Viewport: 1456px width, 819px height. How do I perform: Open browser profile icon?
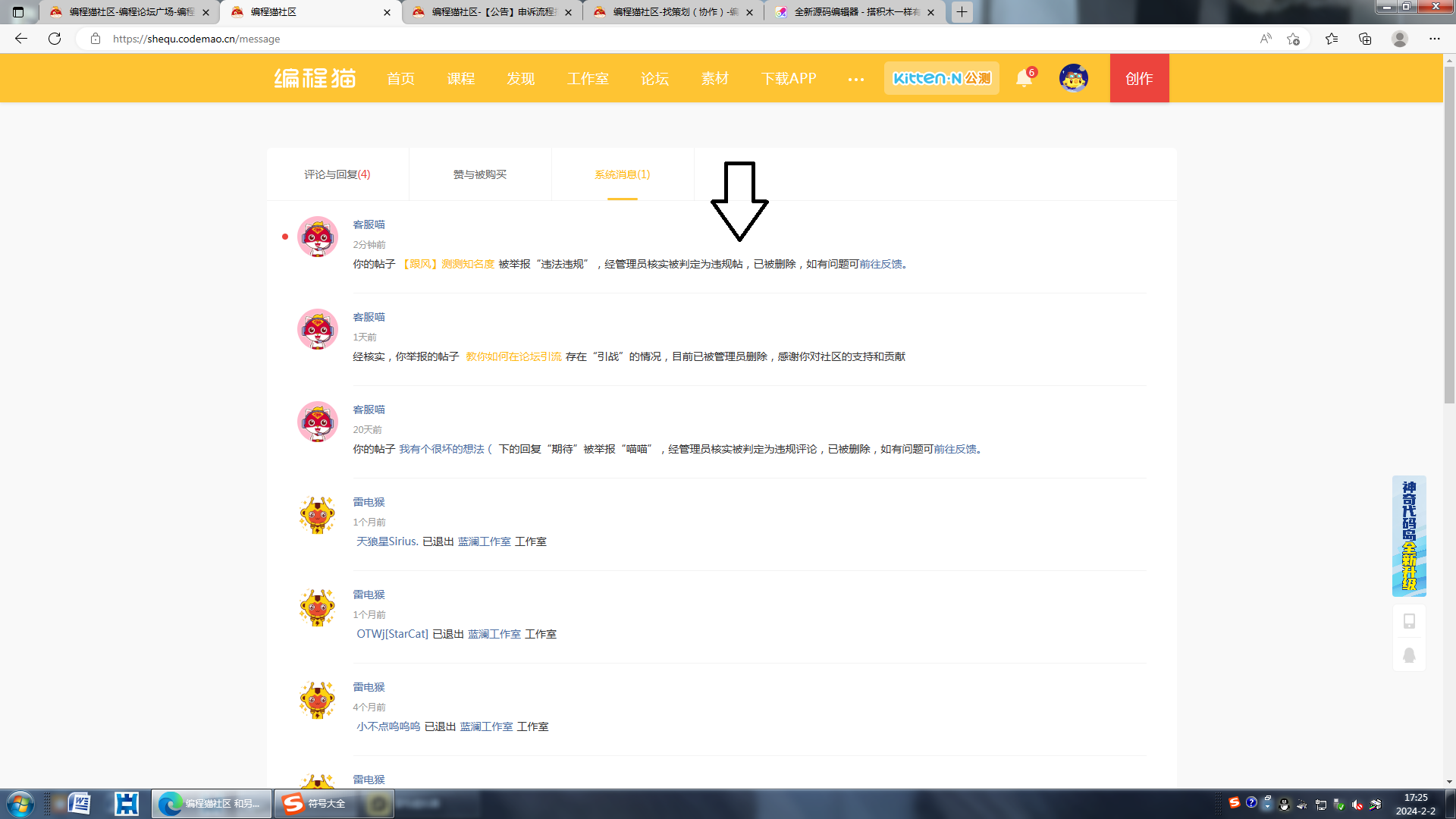click(x=1400, y=39)
